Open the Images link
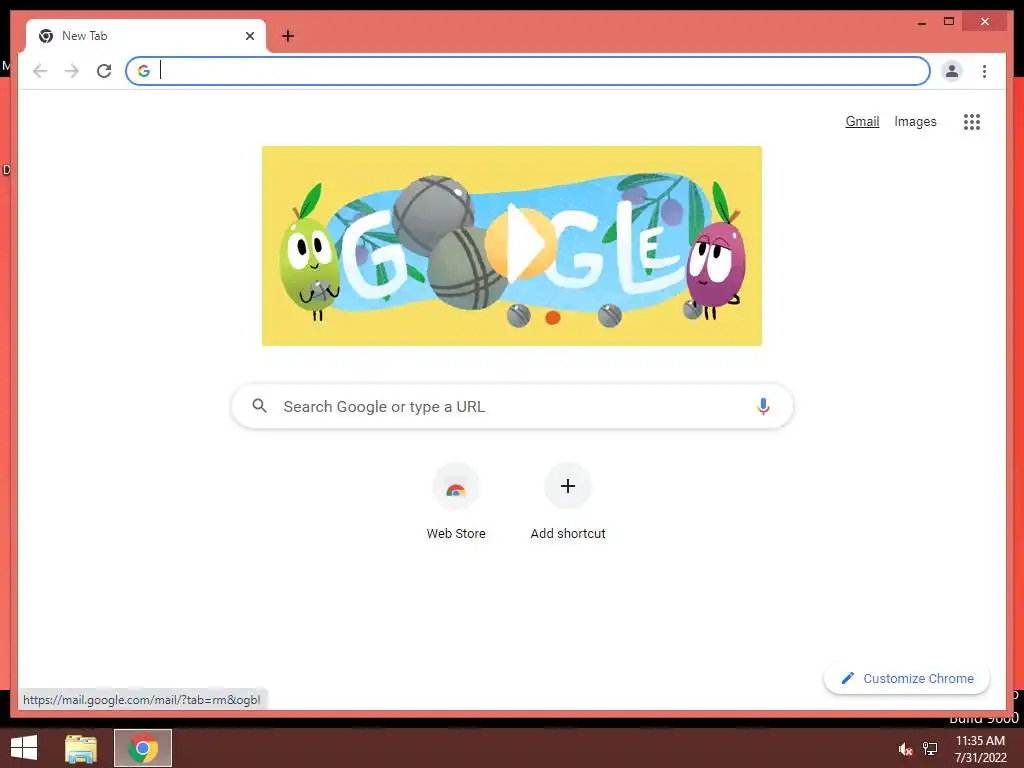 (x=915, y=121)
